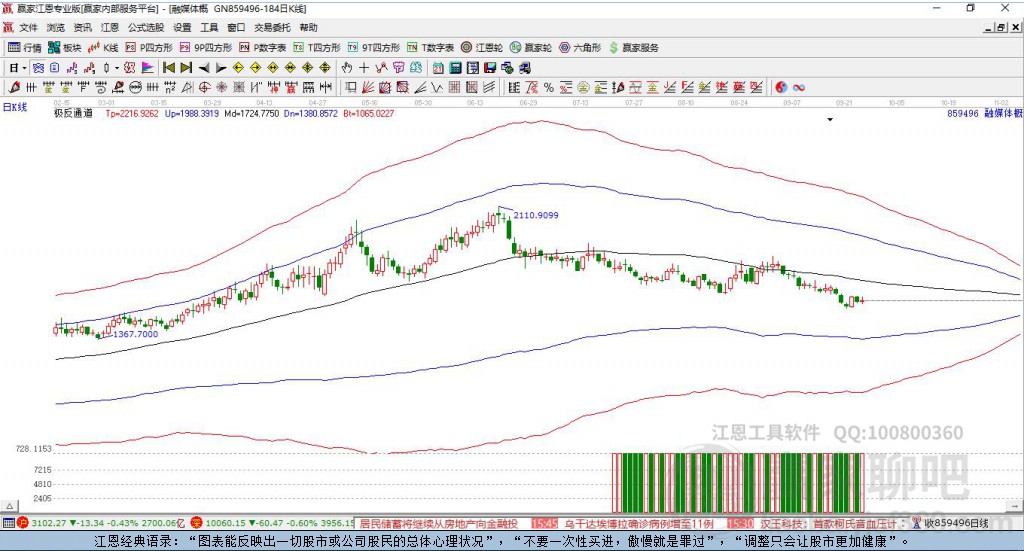
Task: Open the 资讯 menu
Action: 82,27
